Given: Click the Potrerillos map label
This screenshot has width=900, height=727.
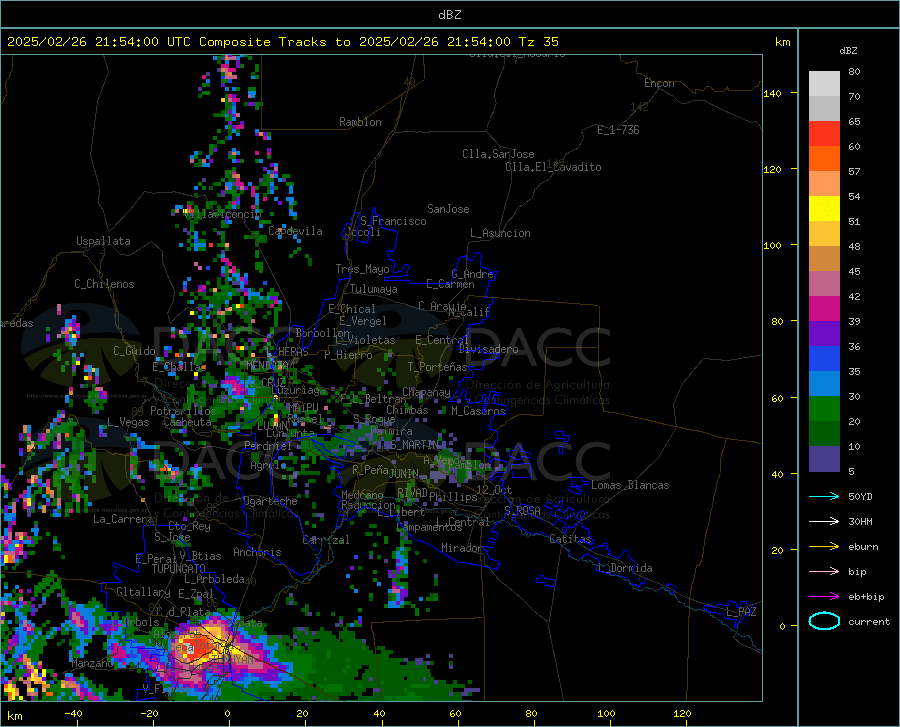Looking at the screenshot, I should coord(183,411).
